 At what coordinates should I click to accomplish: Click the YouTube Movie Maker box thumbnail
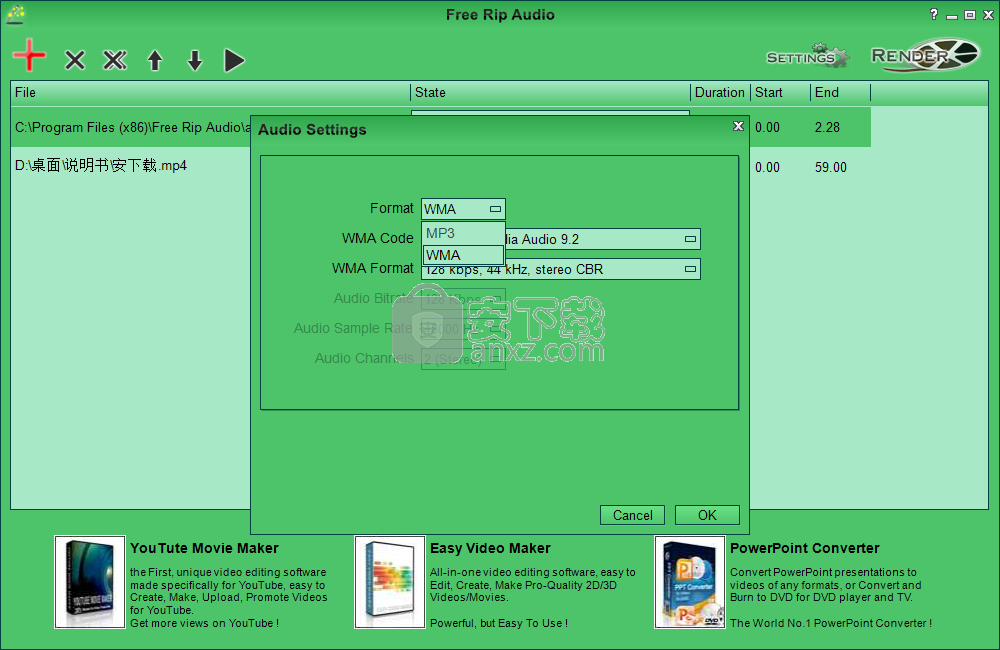point(90,583)
